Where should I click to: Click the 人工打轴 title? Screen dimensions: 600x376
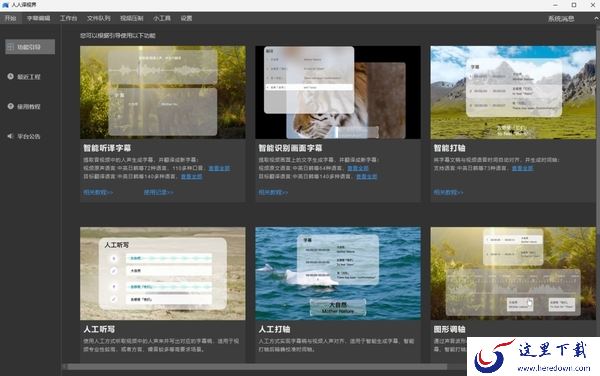(x=274, y=329)
